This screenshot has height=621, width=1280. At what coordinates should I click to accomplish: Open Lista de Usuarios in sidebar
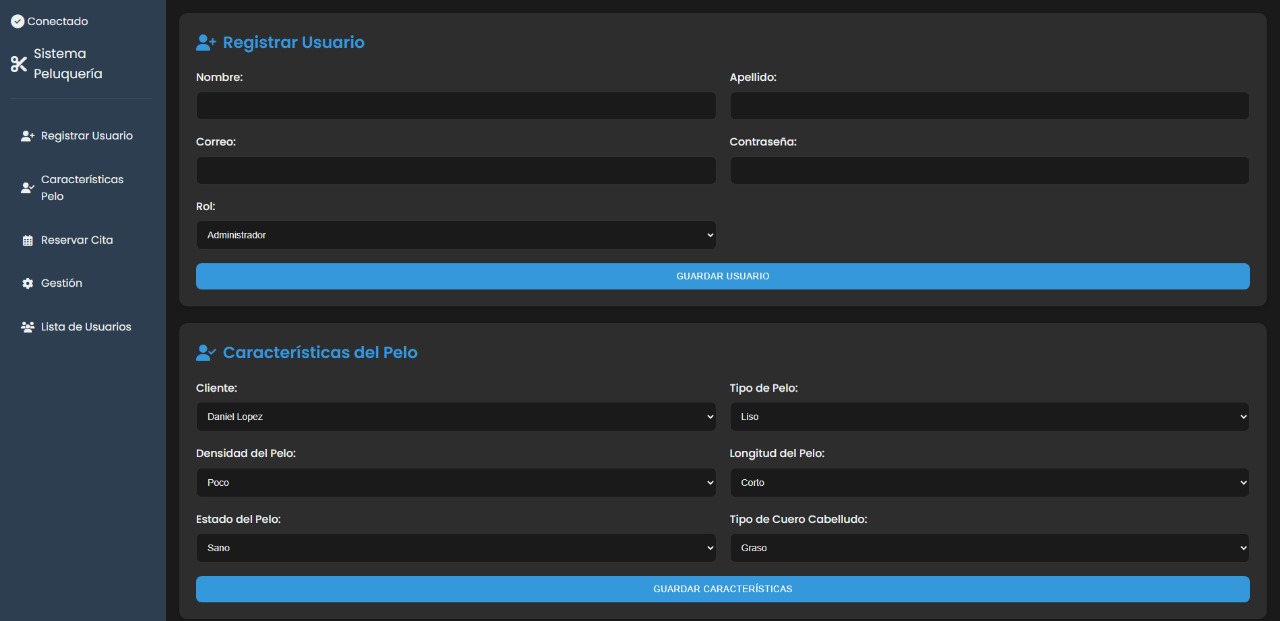86,327
